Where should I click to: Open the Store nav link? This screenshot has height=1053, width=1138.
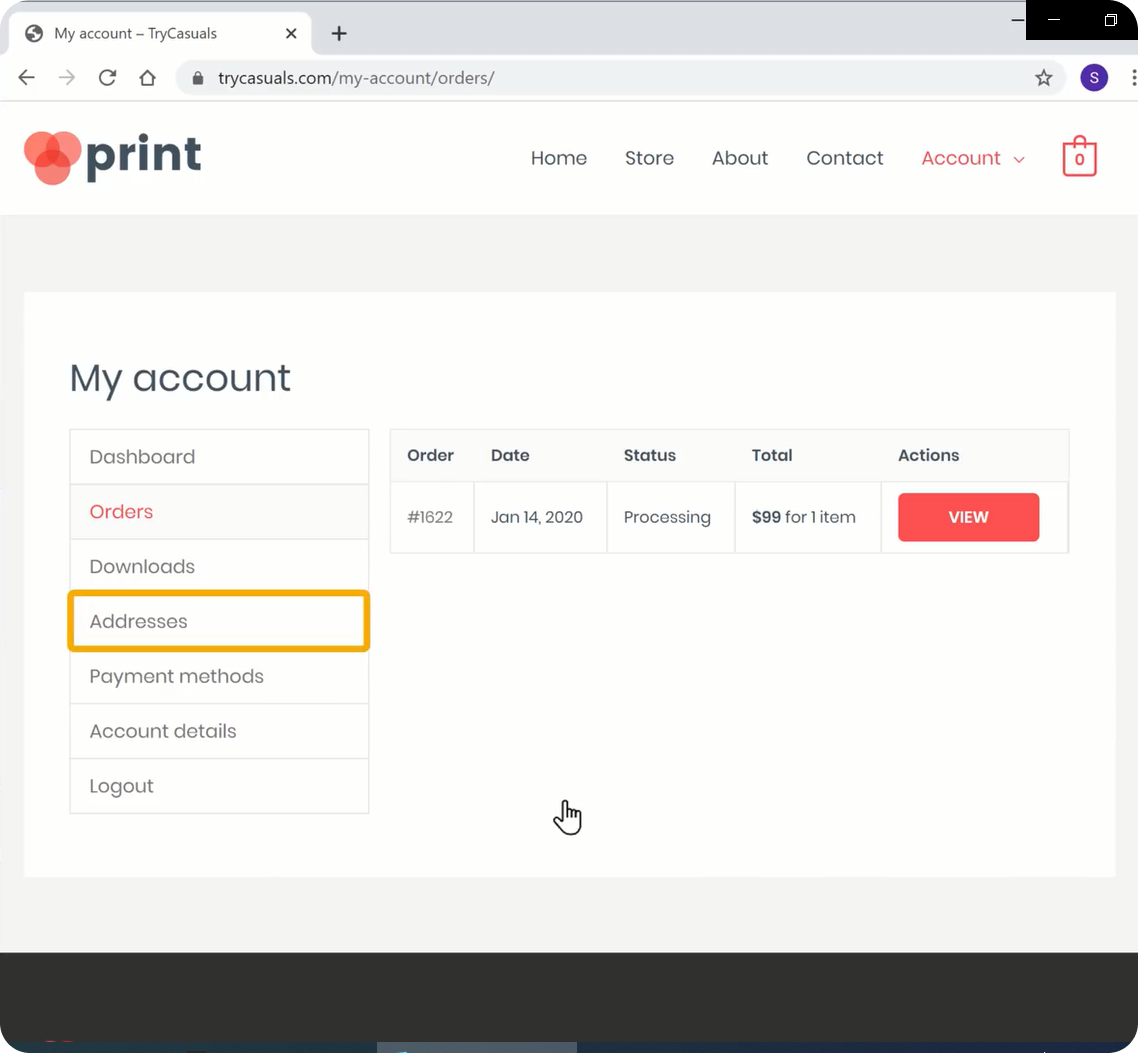click(650, 158)
